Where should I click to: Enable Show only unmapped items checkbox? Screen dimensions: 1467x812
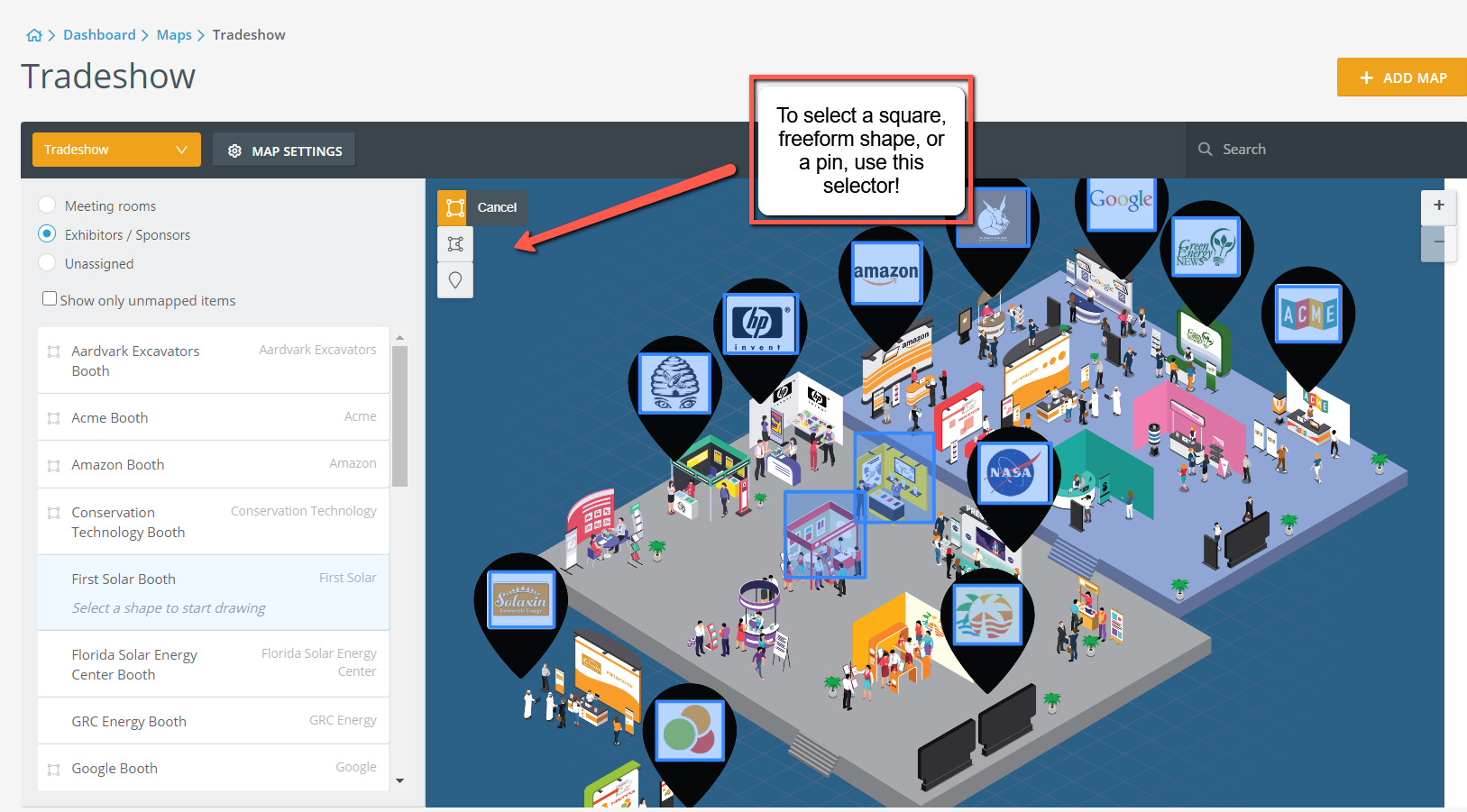[x=50, y=299]
